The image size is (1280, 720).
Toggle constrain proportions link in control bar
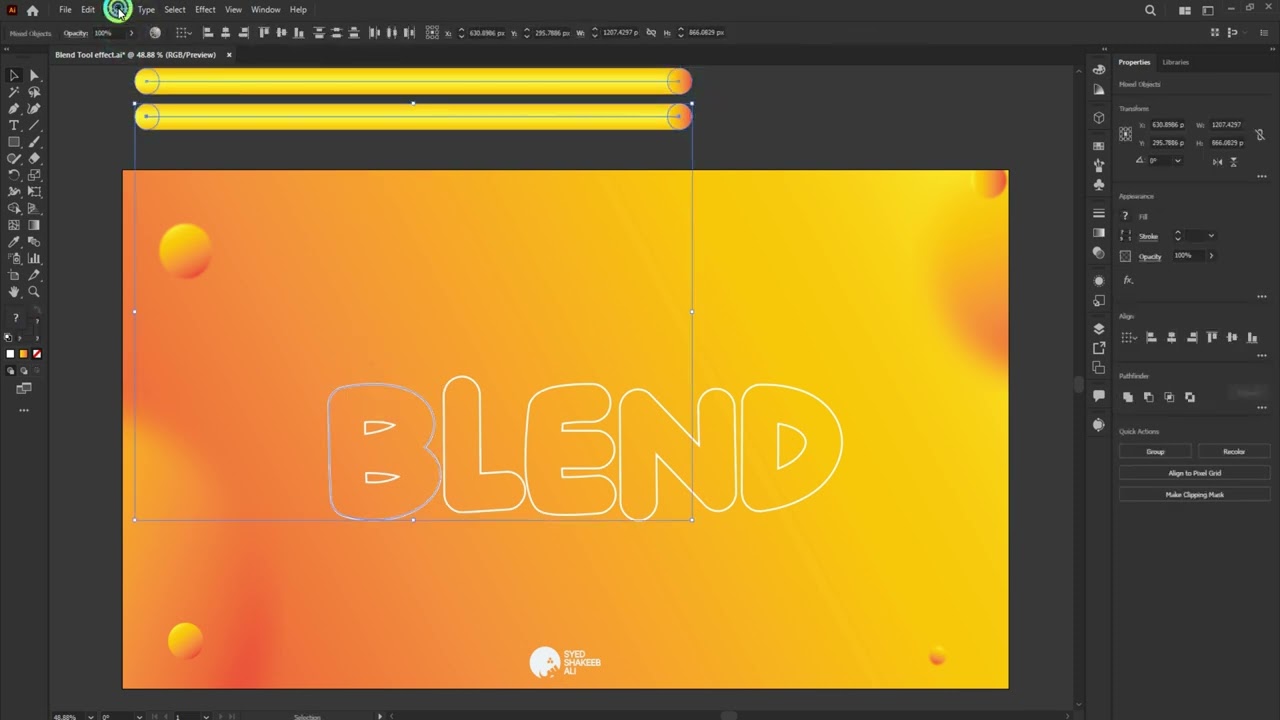pos(652,33)
